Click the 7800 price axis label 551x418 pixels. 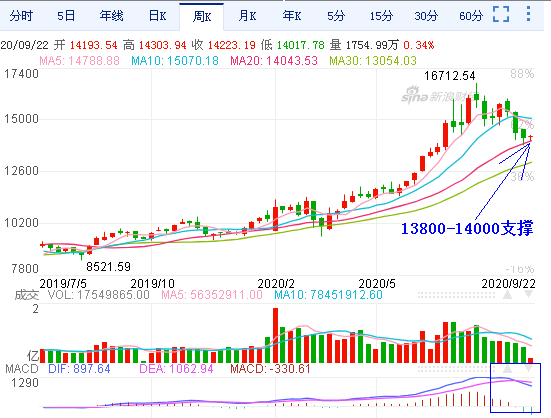click(x=25, y=269)
